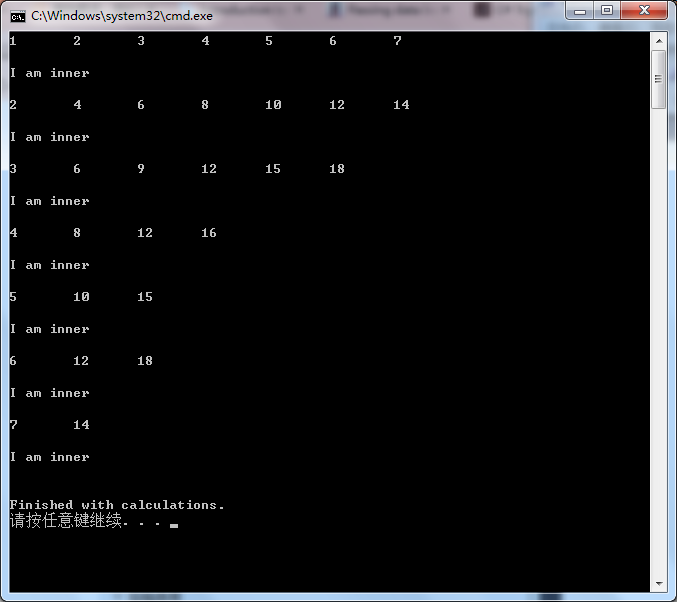The height and width of the screenshot is (602, 677).
Task: Click the number 9 in the row starting with 3
Action: 141,169
